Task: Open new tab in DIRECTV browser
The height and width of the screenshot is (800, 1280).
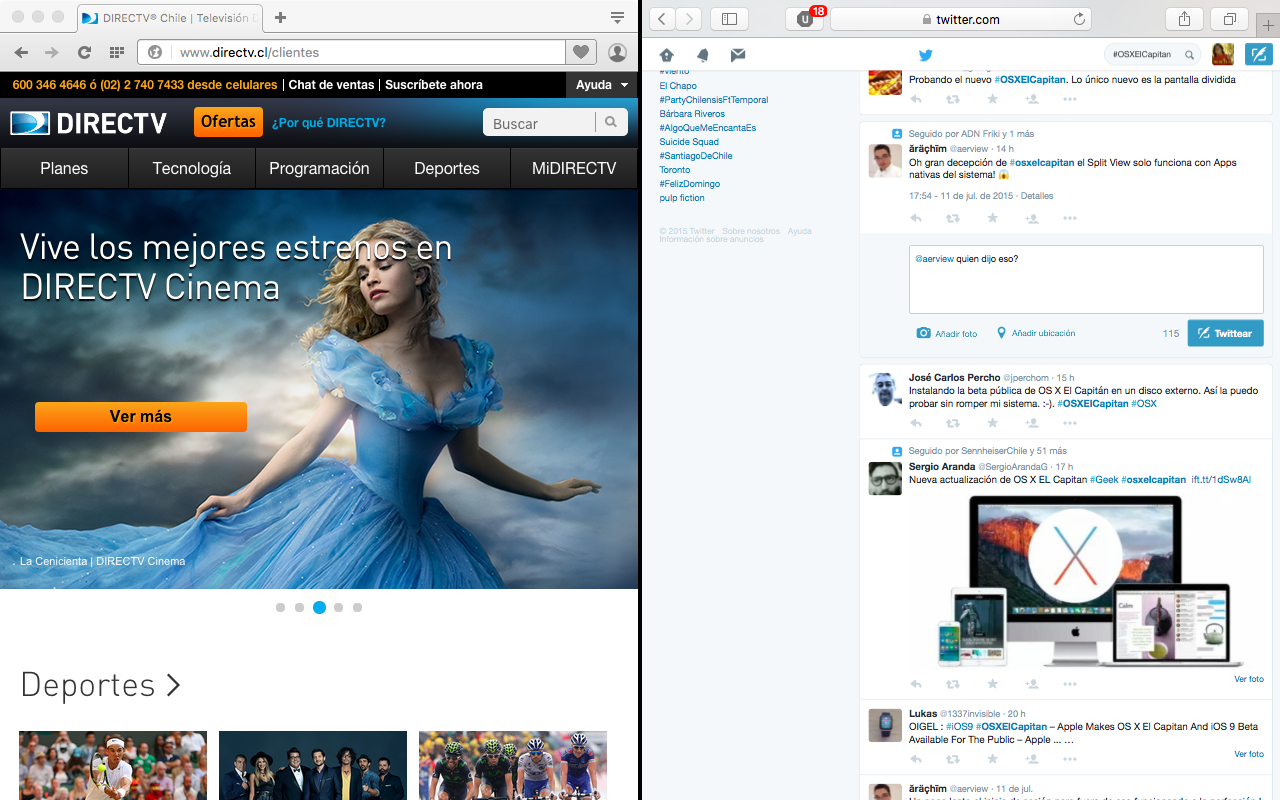Action: [x=280, y=18]
